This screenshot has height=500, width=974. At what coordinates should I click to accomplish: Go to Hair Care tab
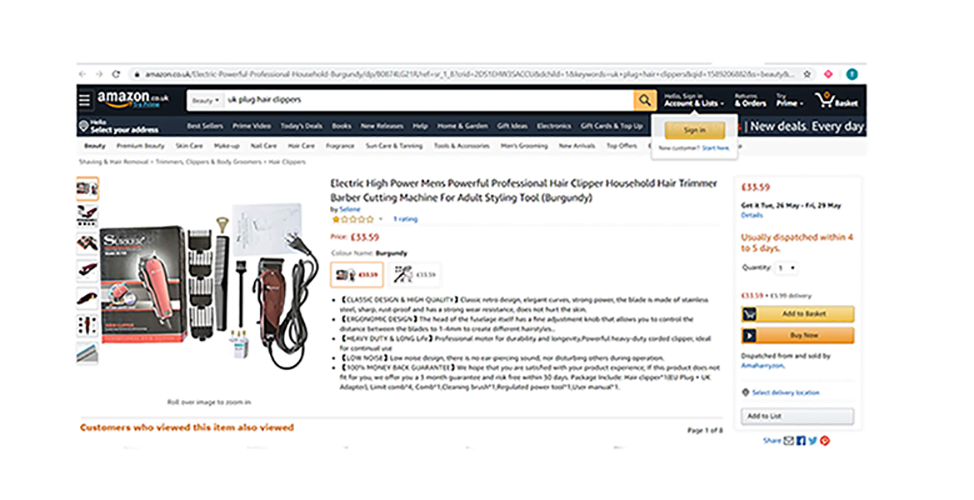click(301, 146)
